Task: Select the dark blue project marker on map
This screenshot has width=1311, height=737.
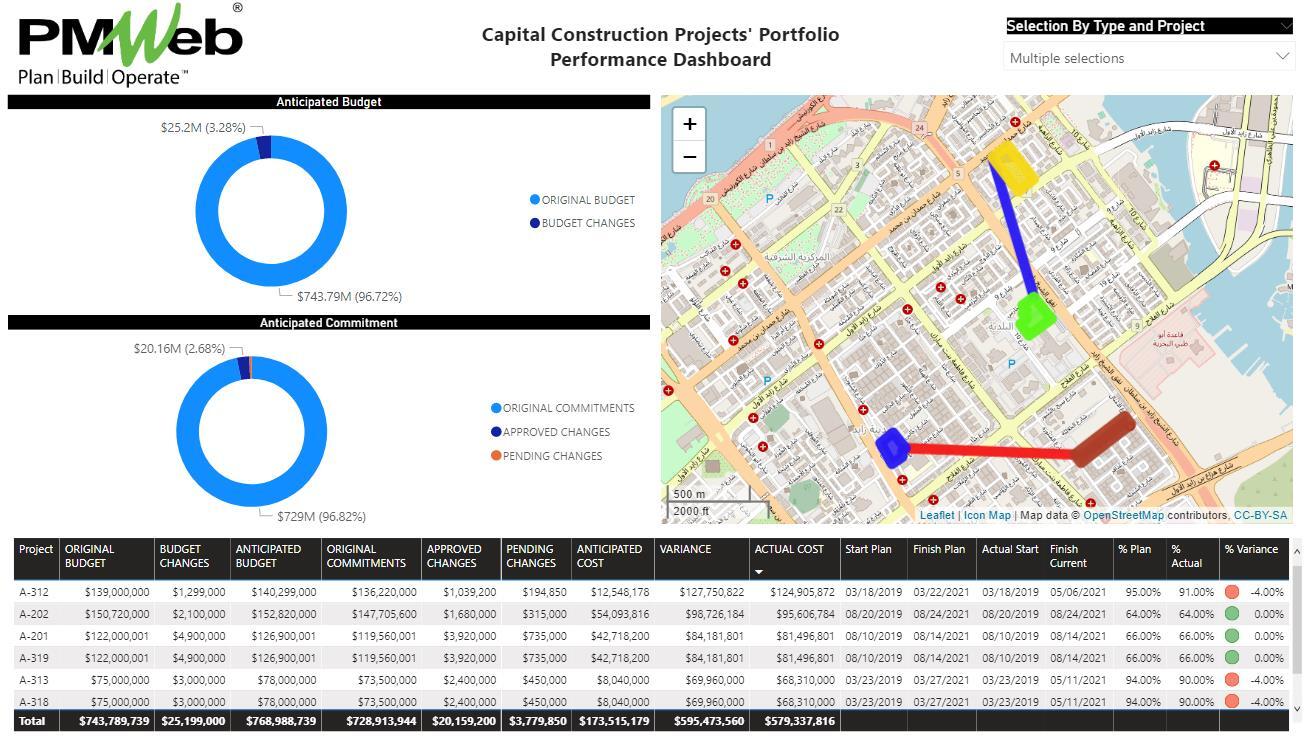Action: pyautogui.click(x=892, y=447)
